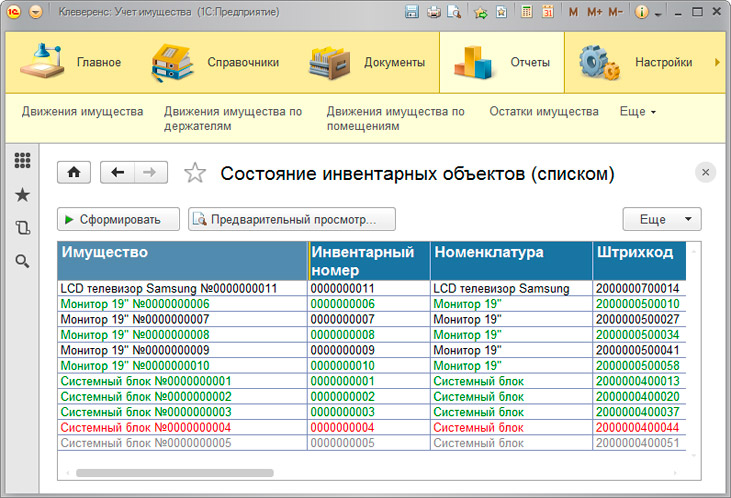The image size is (731, 498).
Task: Click the Инвентарный номер column header
Action: (x=369, y=261)
